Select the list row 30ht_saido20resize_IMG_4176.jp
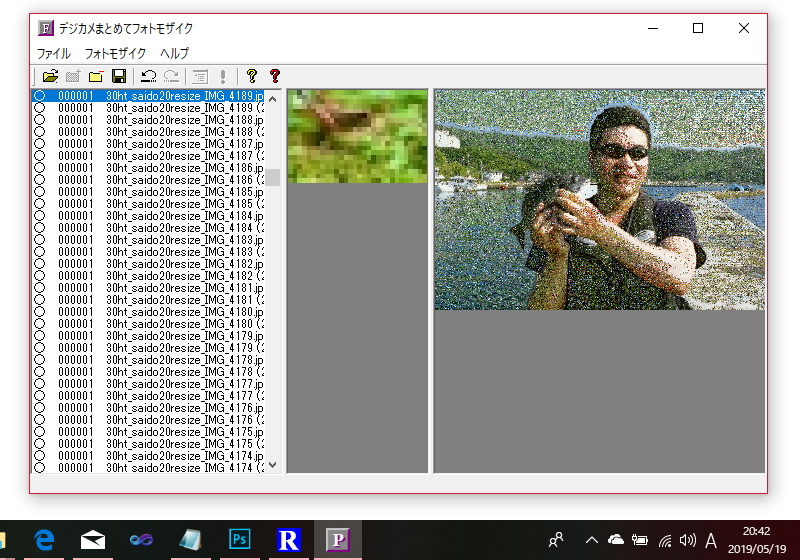The image size is (800, 560). [148, 408]
